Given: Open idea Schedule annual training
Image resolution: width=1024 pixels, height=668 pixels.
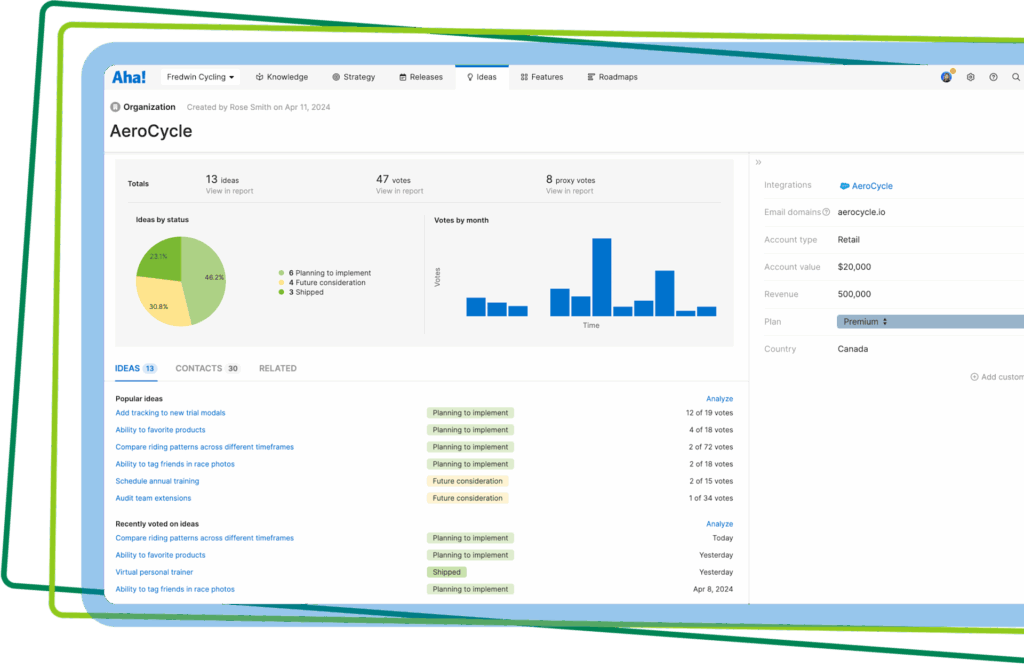Looking at the screenshot, I should (x=157, y=481).
